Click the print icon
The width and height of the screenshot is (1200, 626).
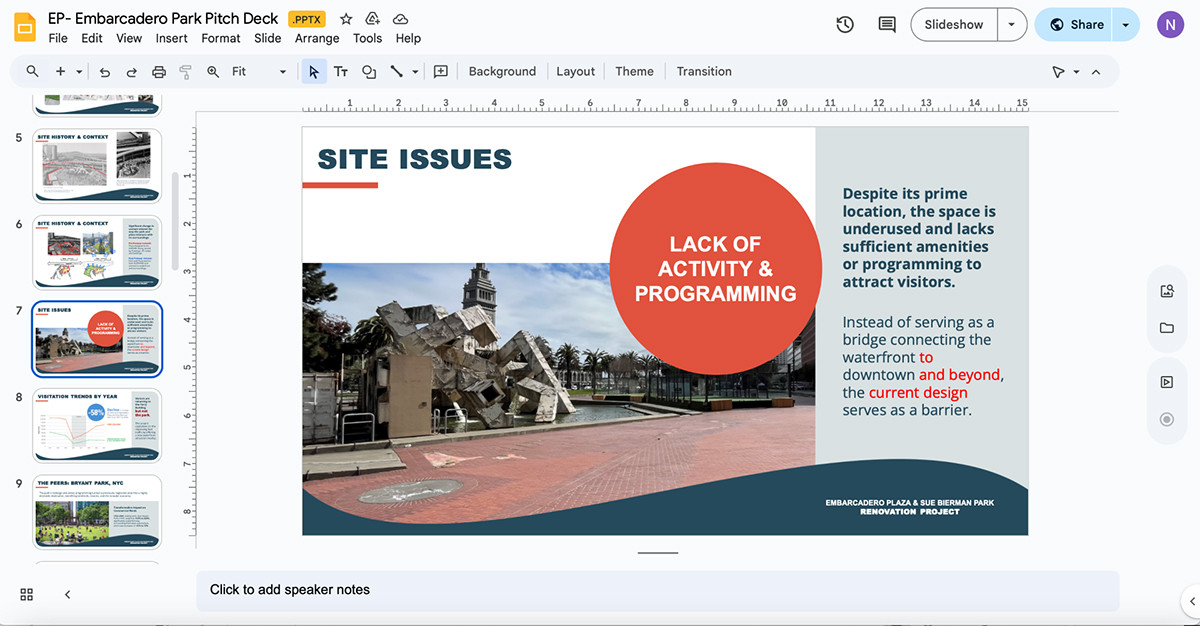[x=158, y=72]
